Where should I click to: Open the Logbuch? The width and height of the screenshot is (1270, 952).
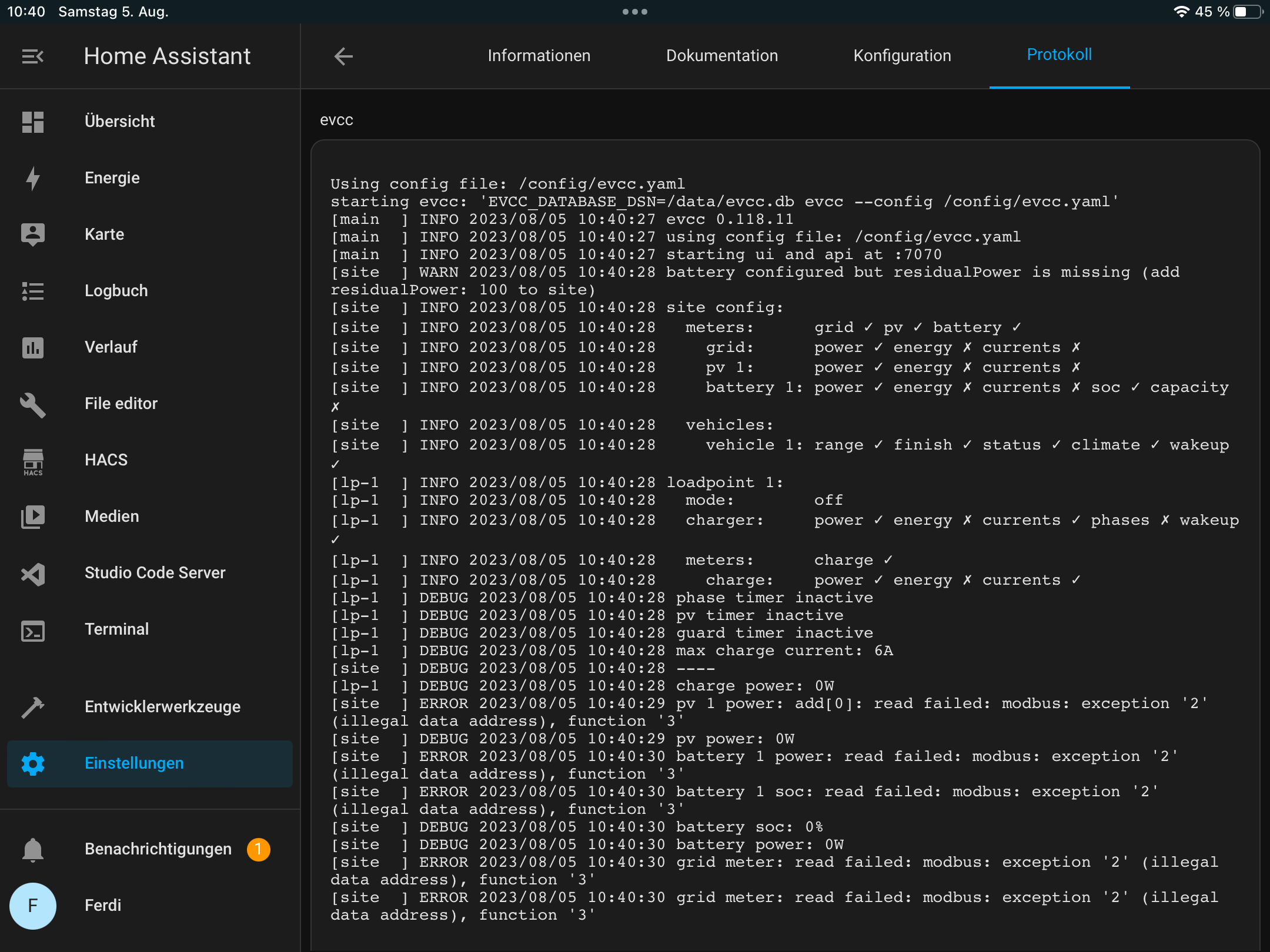click(x=116, y=290)
